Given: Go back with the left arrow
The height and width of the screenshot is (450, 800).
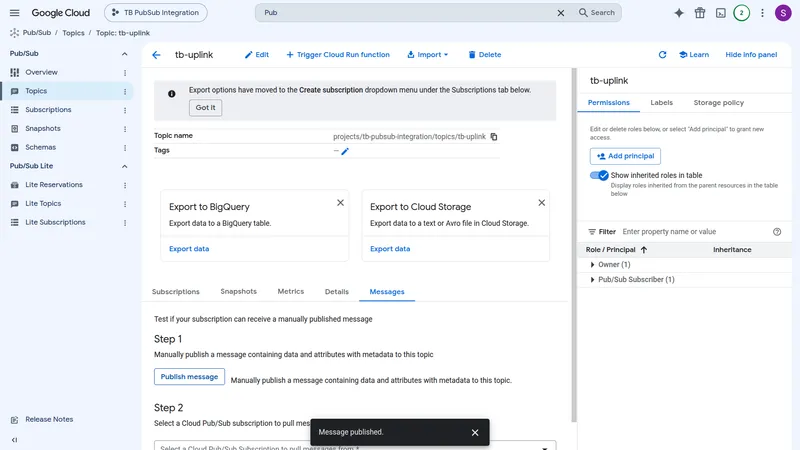Looking at the screenshot, I should click(x=156, y=55).
